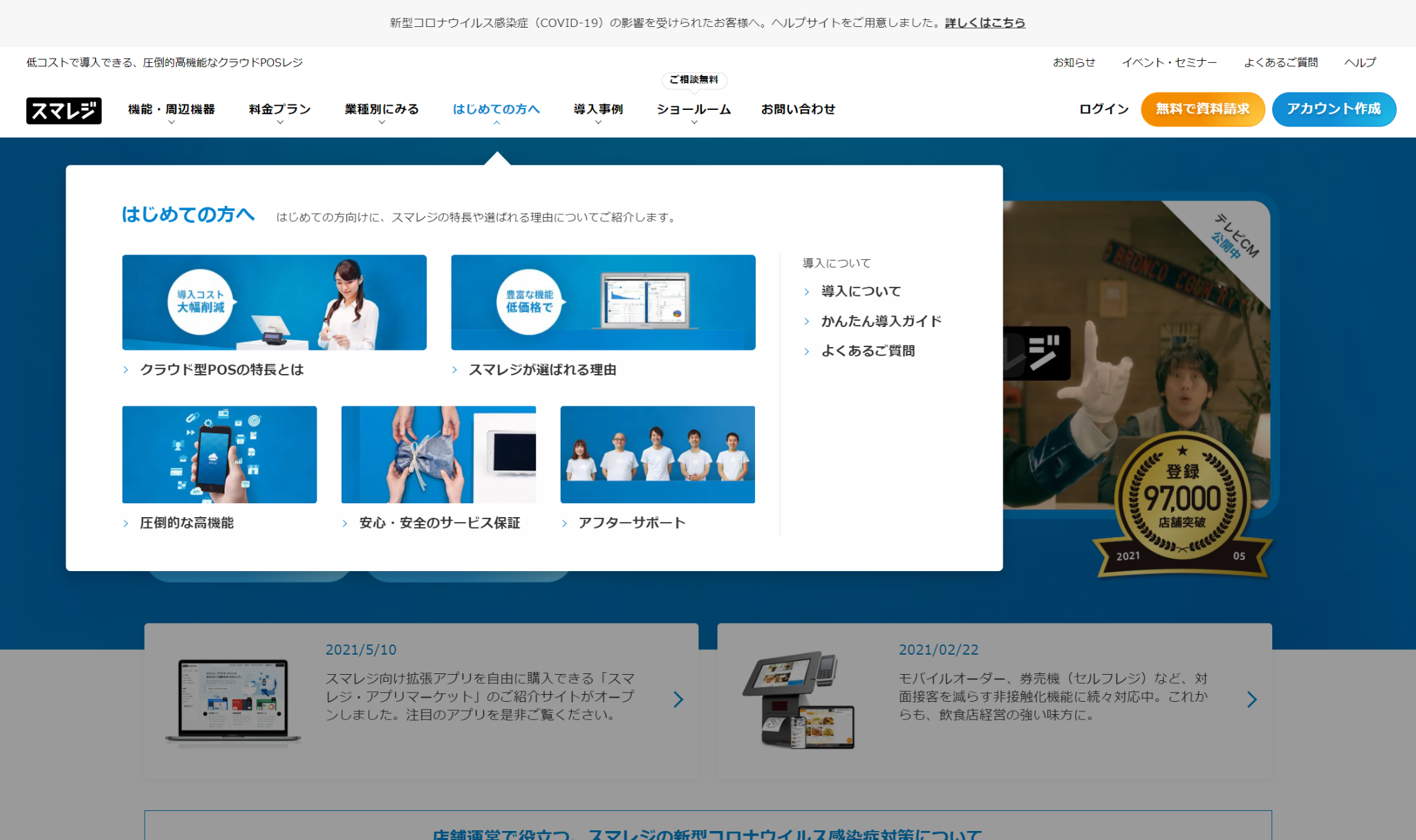Open よくあるご質問 in top bar
The height and width of the screenshot is (840, 1416).
pyautogui.click(x=1280, y=62)
